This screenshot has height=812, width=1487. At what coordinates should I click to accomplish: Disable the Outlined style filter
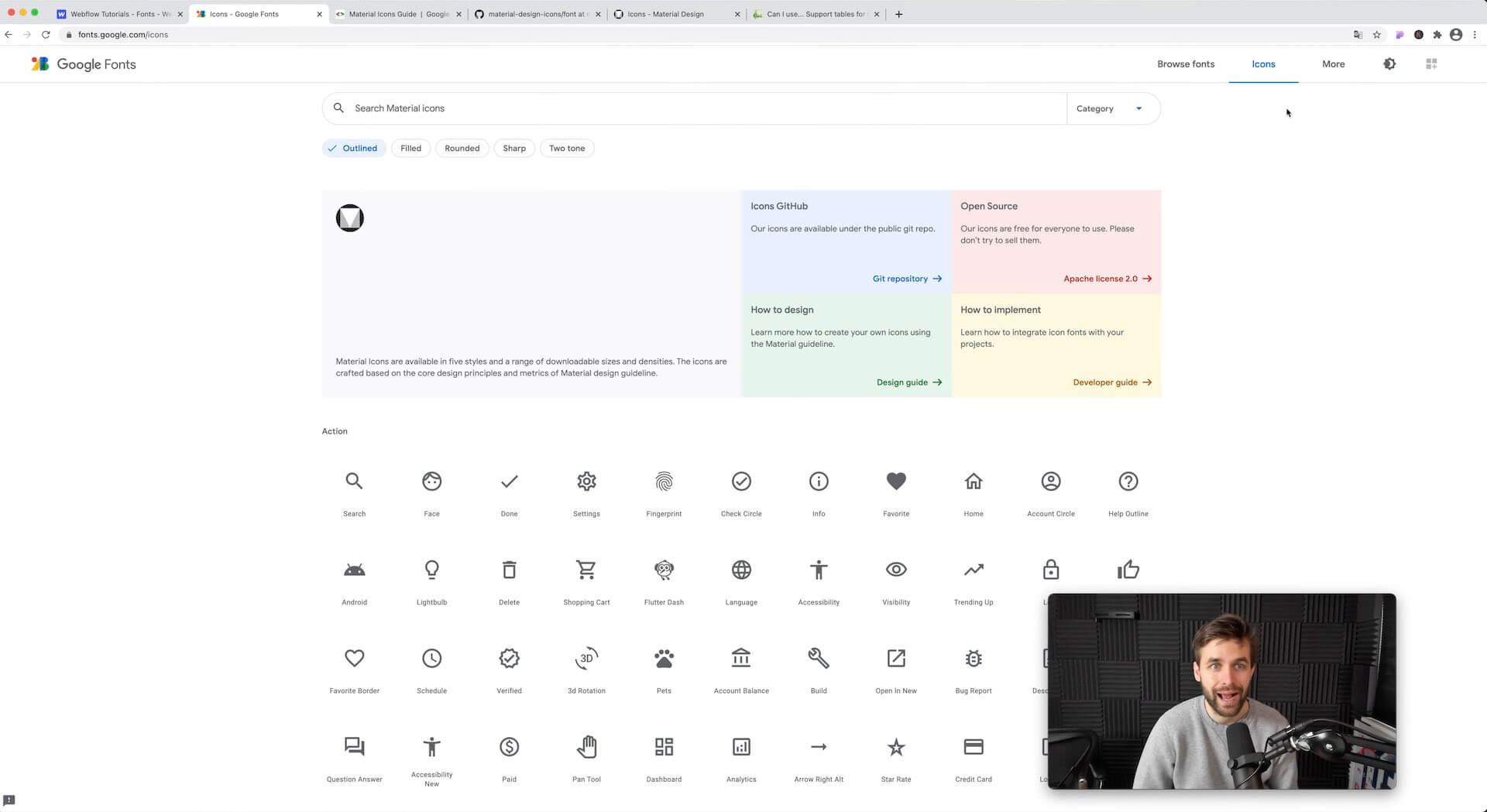pyautogui.click(x=354, y=148)
